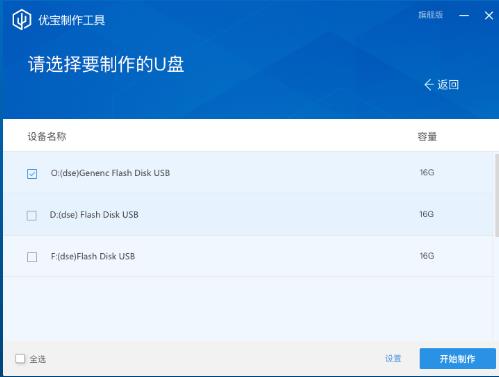Click the 返回 back arrow link

[441, 85]
